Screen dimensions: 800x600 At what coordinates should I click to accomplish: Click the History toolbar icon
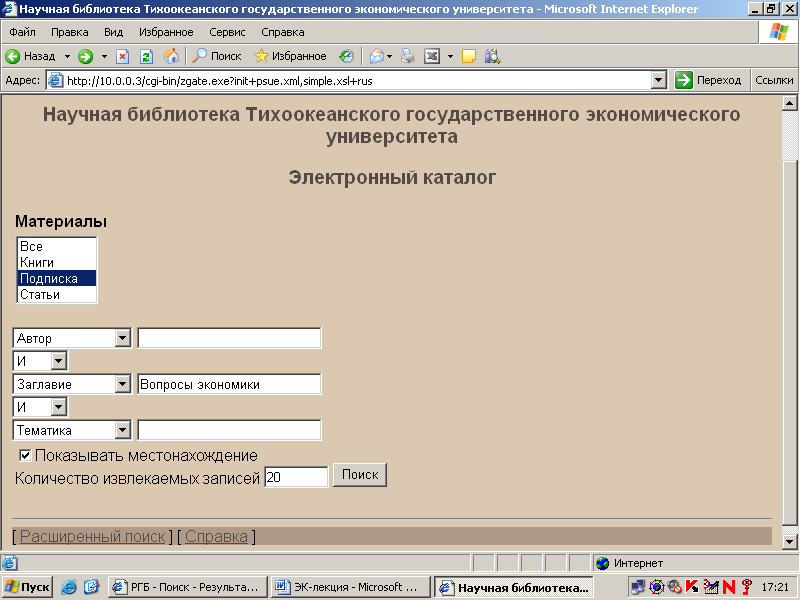[346, 56]
